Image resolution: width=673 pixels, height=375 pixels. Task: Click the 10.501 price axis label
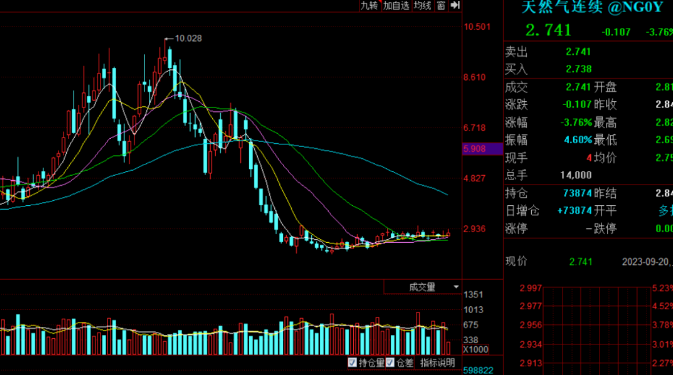477,27
